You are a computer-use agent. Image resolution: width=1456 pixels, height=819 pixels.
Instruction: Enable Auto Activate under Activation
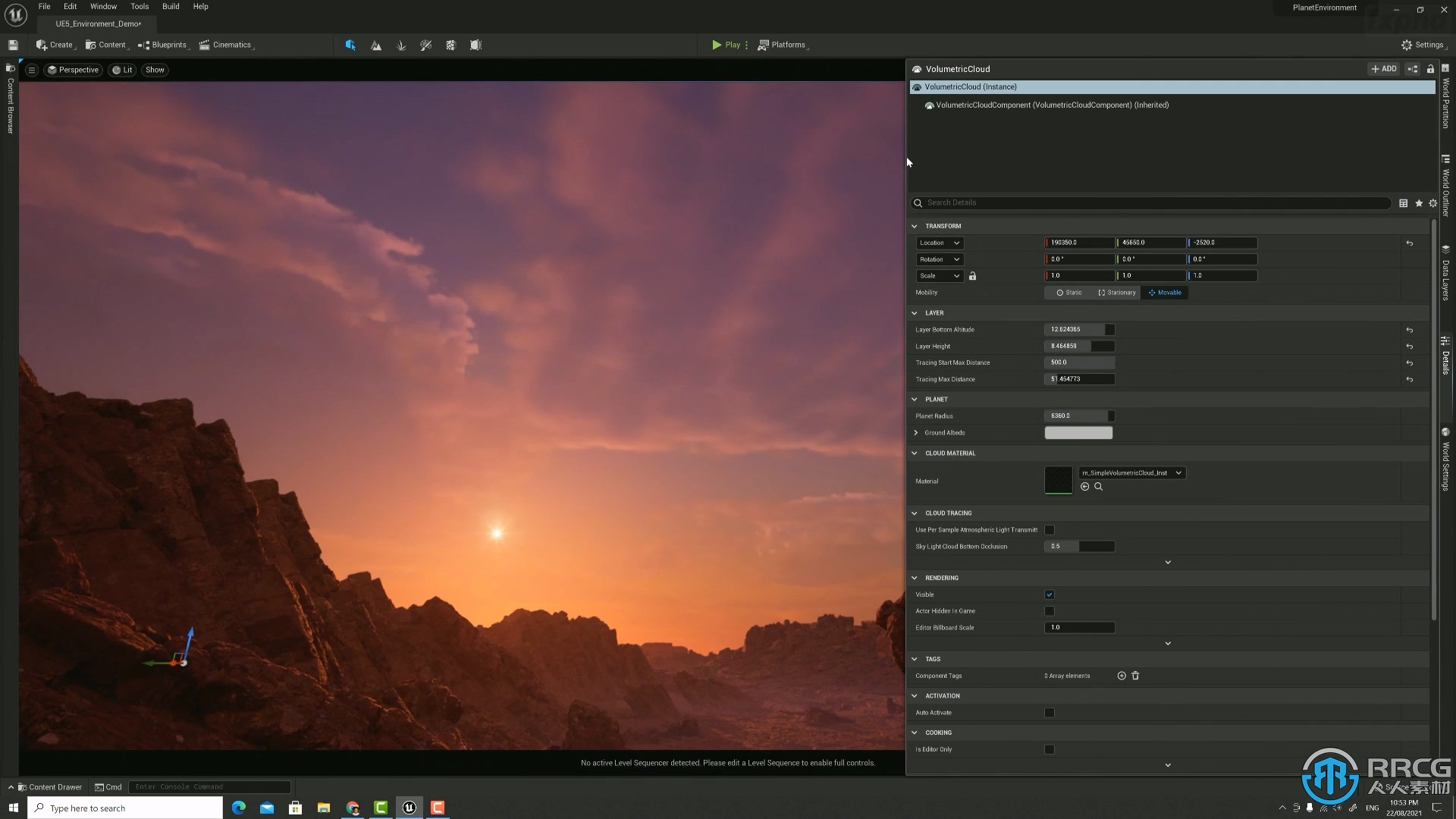(1049, 712)
